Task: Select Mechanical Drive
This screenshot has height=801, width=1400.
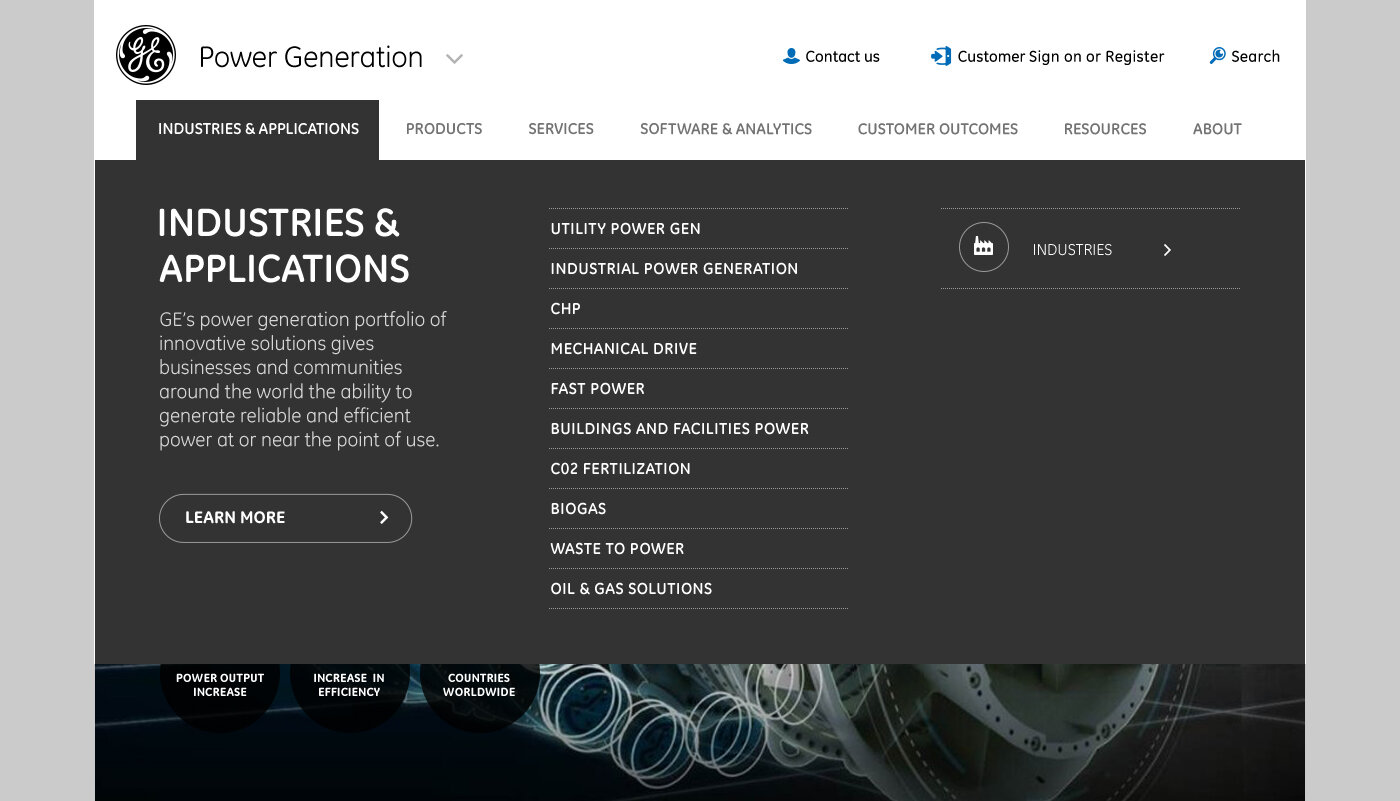Action: (698, 349)
